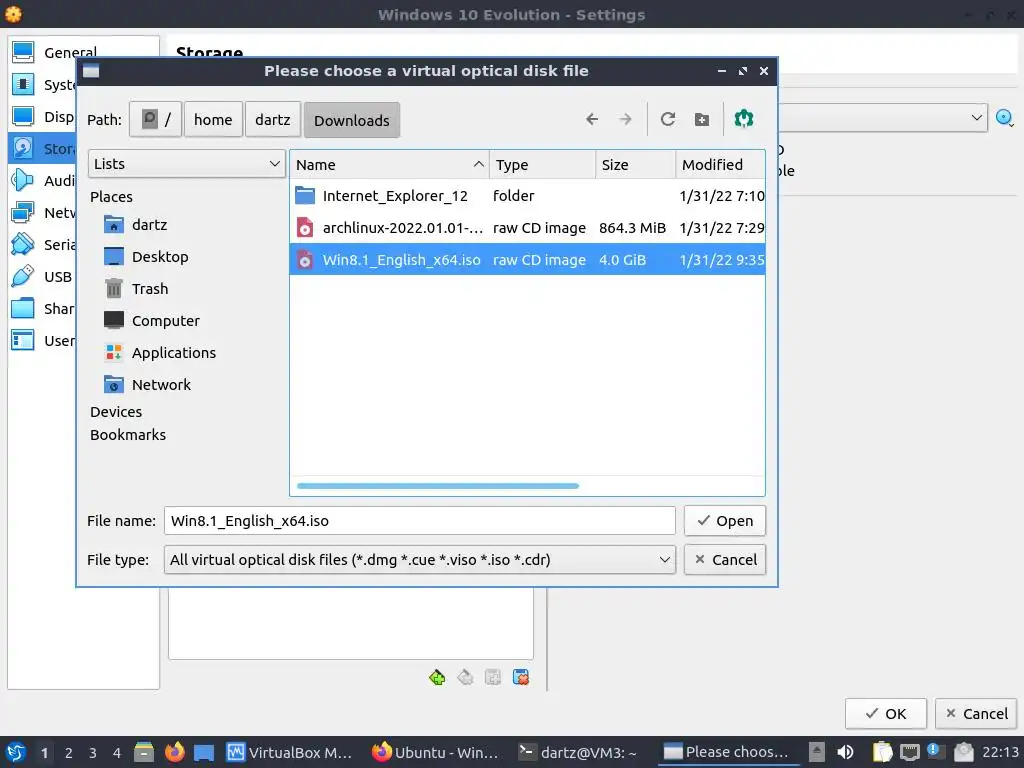Screen dimensions: 1024x768
Task: Switch to virtual desktop 4
Action: [x=116, y=753]
